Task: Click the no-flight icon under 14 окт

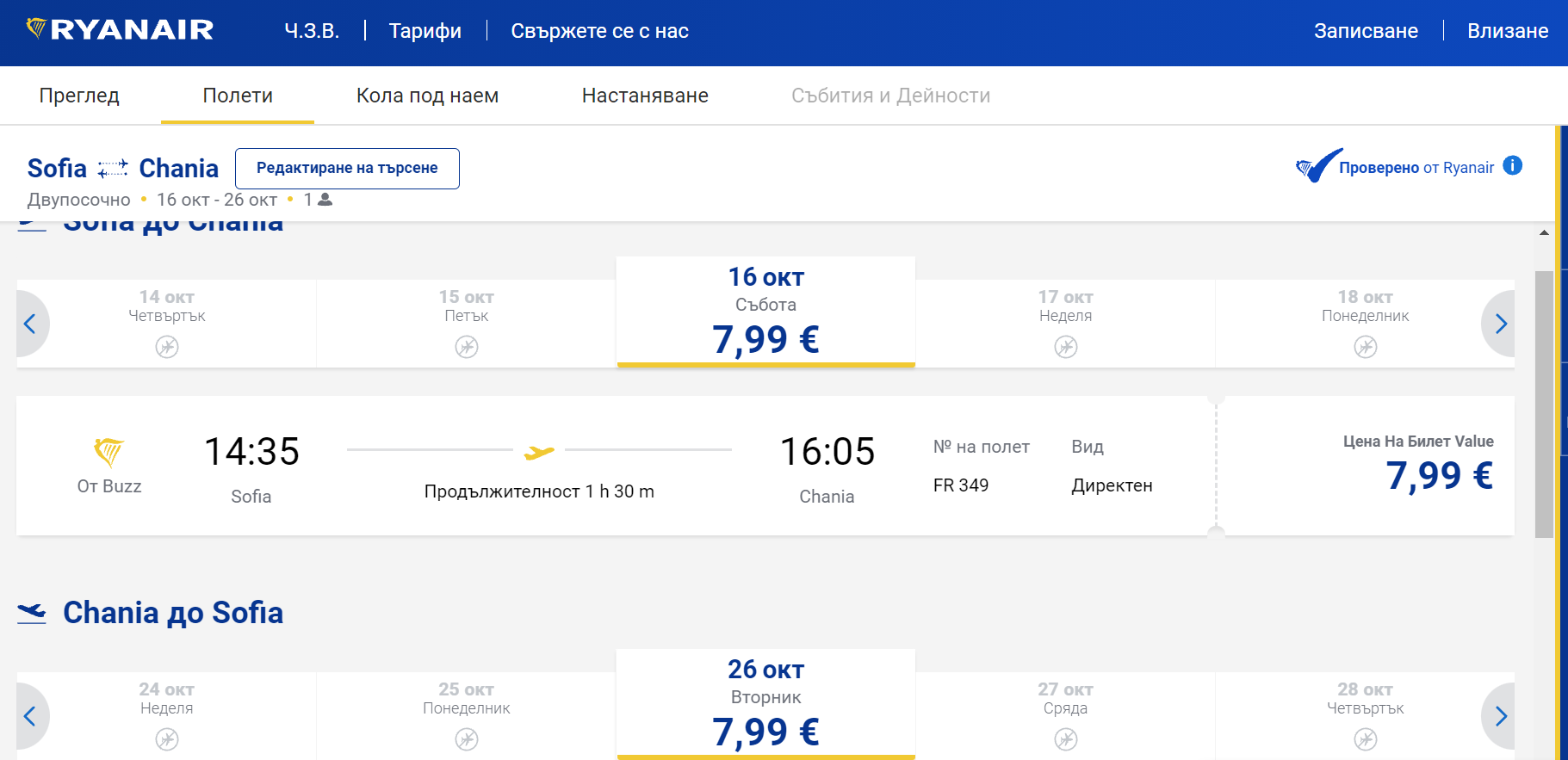Action: (x=167, y=347)
